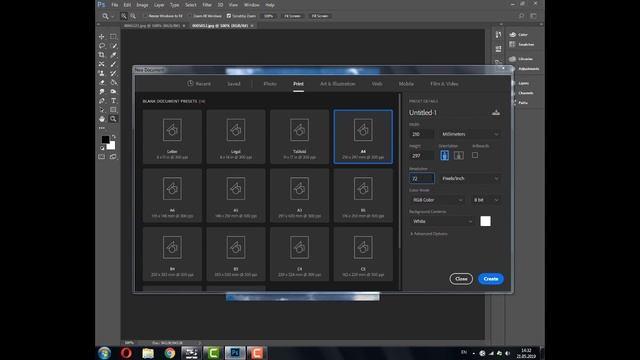Select the Eraser tool
The width and height of the screenshot is (640, 360).
click(102, 82)
